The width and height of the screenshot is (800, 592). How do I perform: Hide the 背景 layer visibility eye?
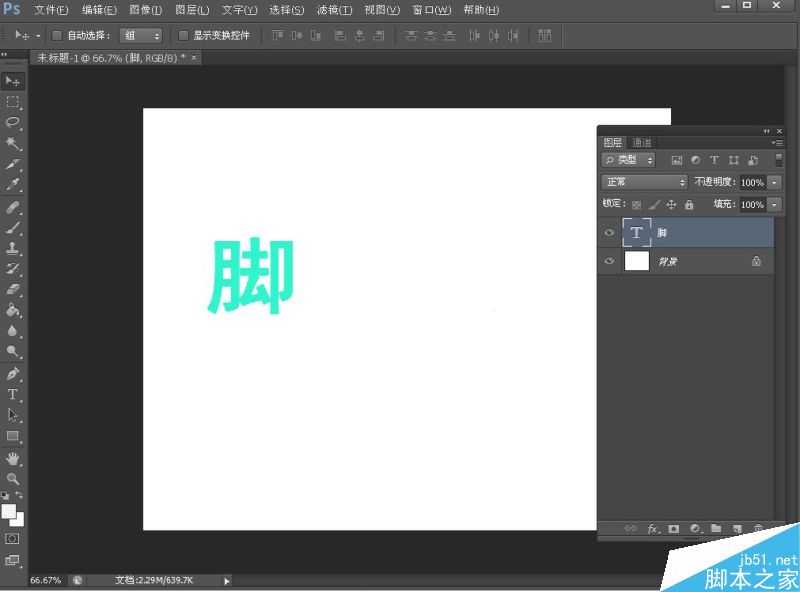(609, 260)
